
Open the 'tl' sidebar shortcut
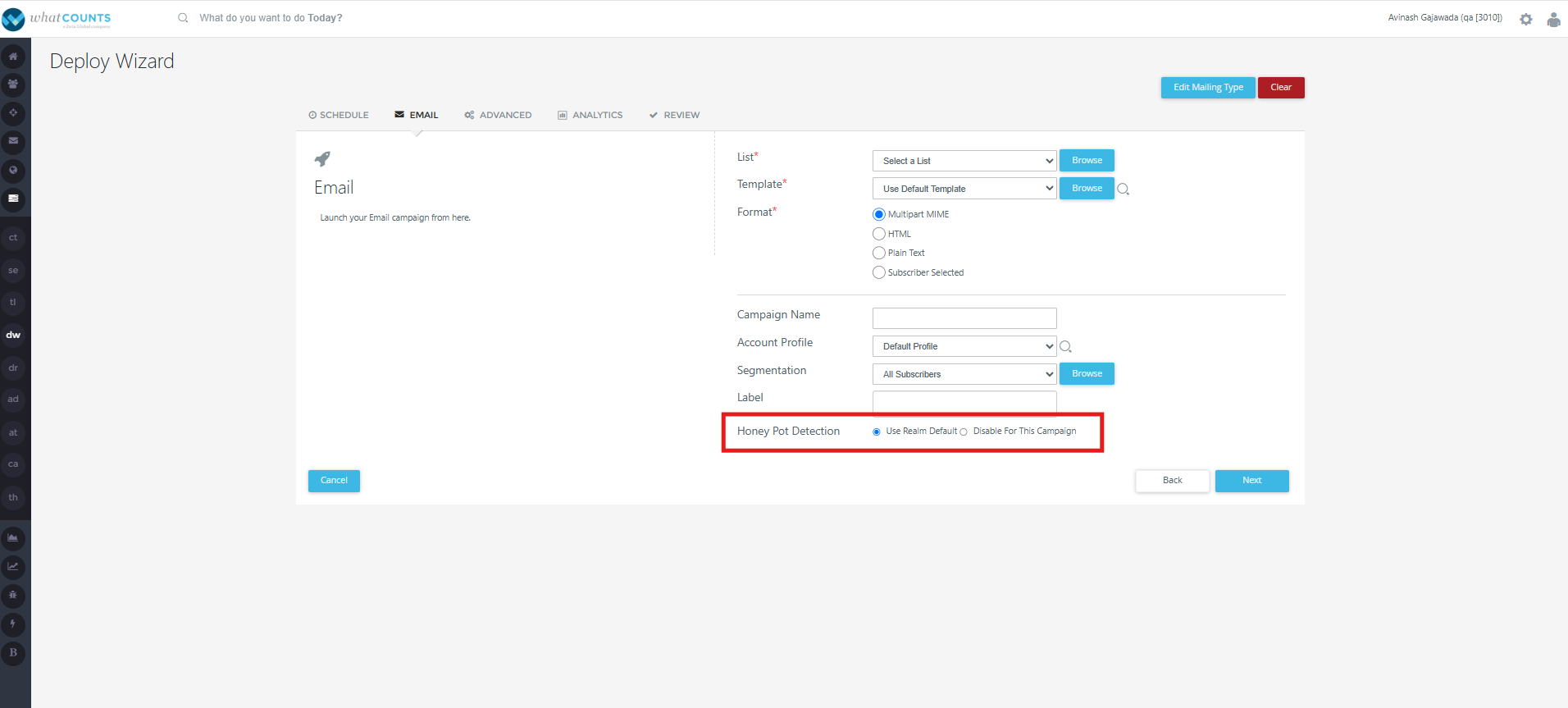pos(13,303)
